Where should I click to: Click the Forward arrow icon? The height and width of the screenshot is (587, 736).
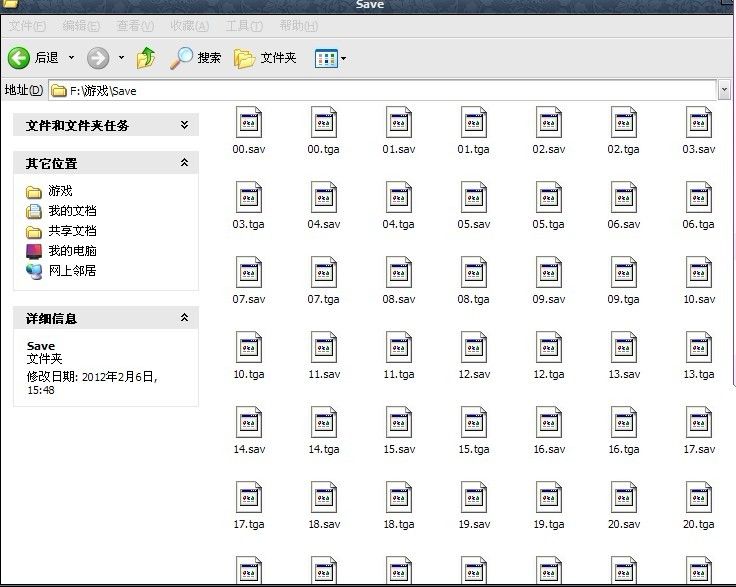tap(97, 58)
